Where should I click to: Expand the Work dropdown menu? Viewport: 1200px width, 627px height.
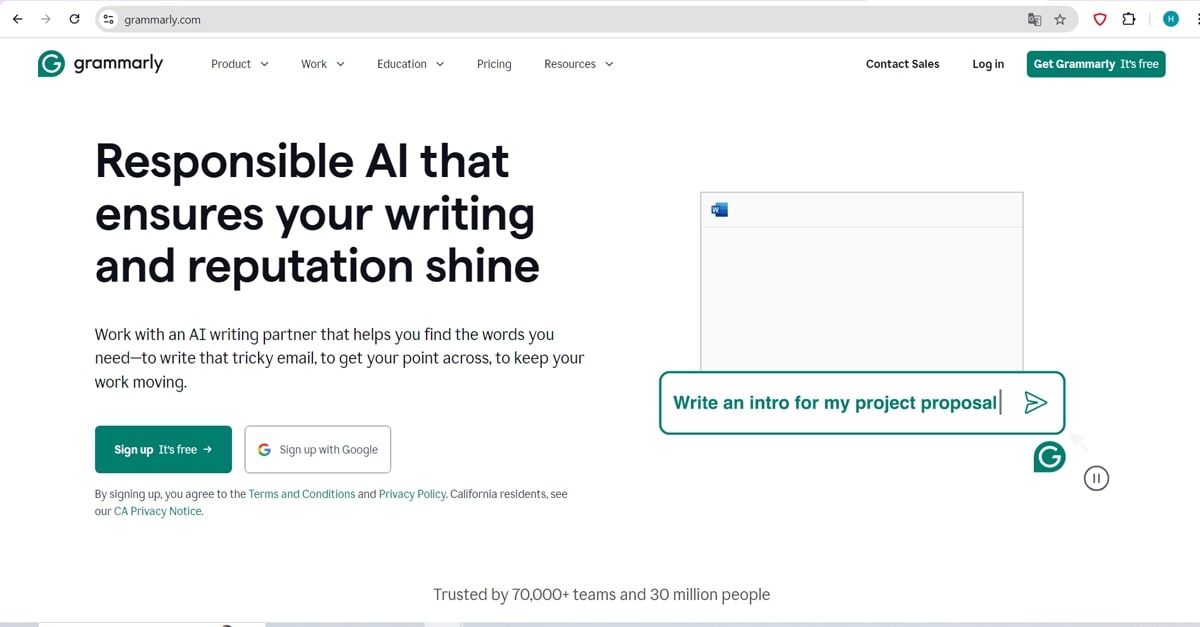[x=323, y=64]
